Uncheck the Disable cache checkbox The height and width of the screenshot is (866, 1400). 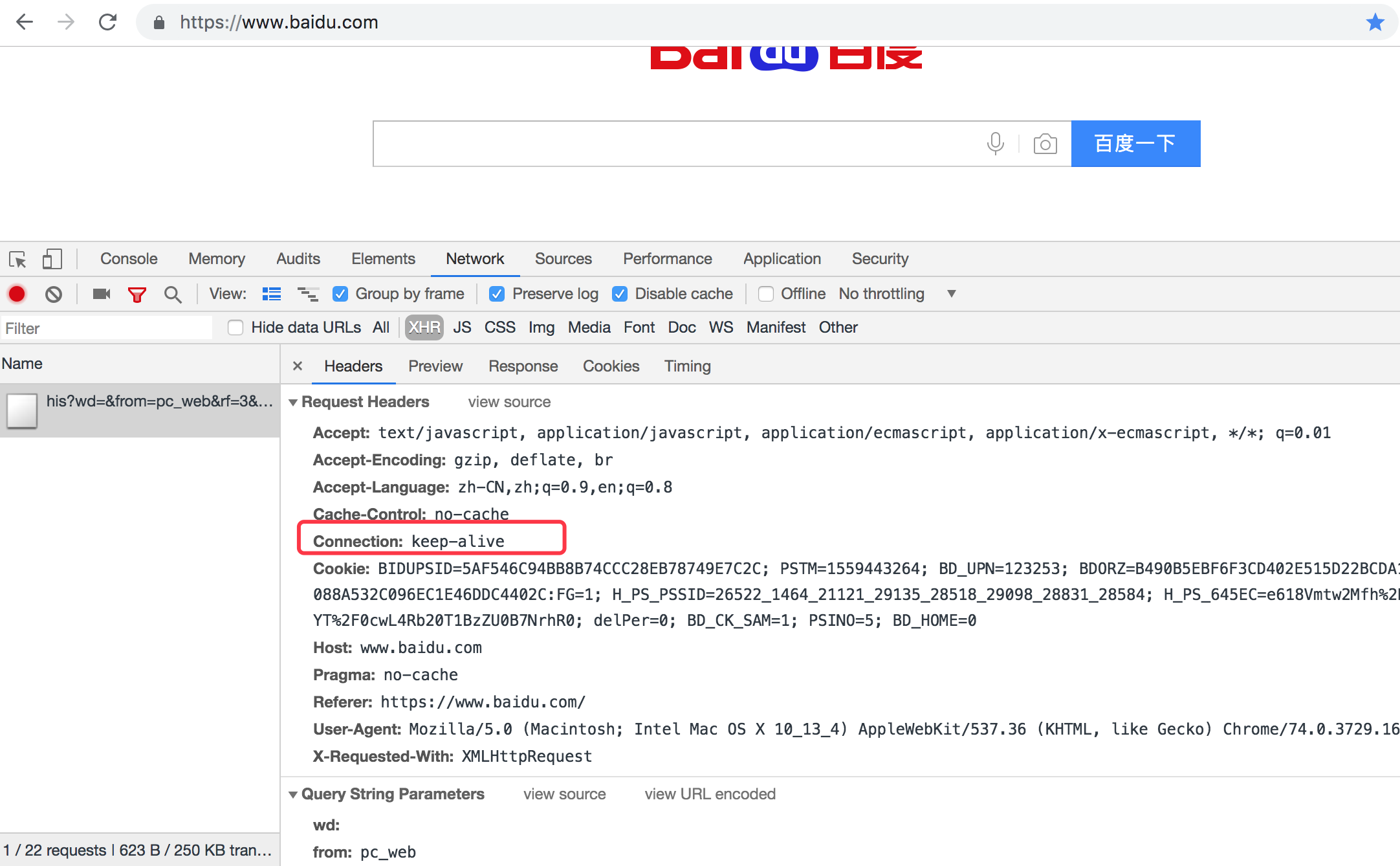(620, 294)
